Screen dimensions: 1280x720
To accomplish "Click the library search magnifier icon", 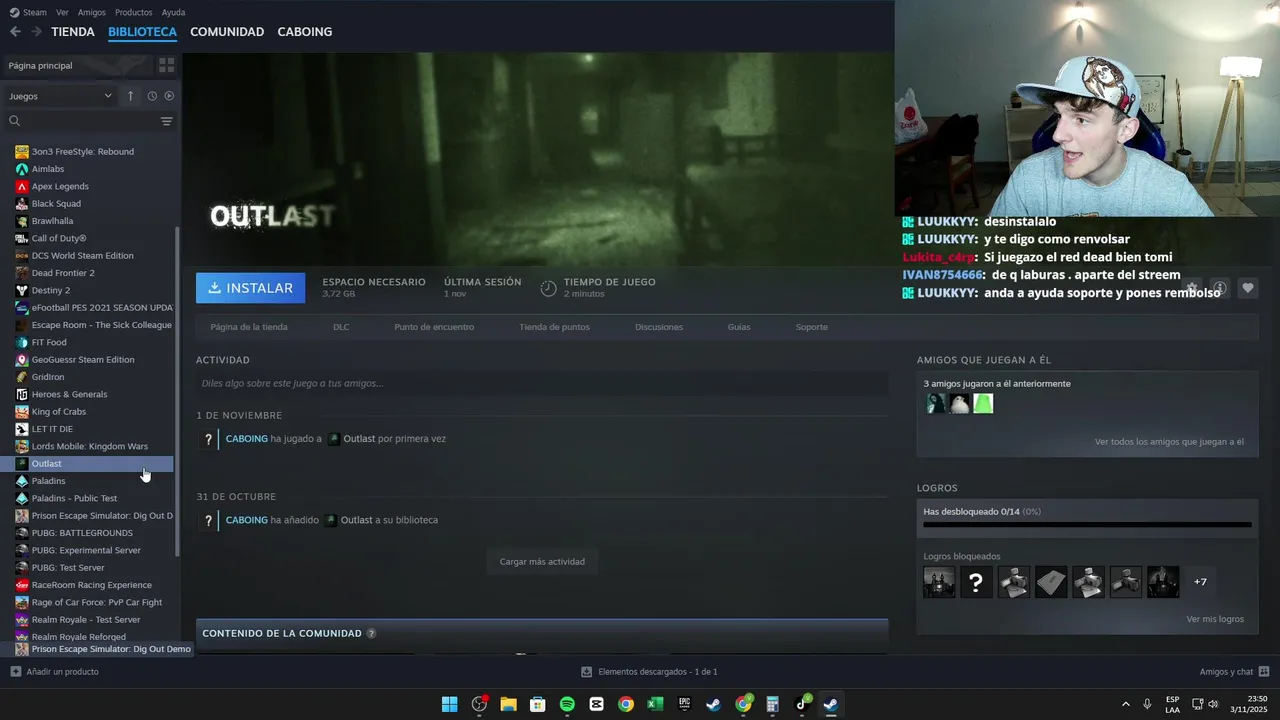I will coord(14,121).
